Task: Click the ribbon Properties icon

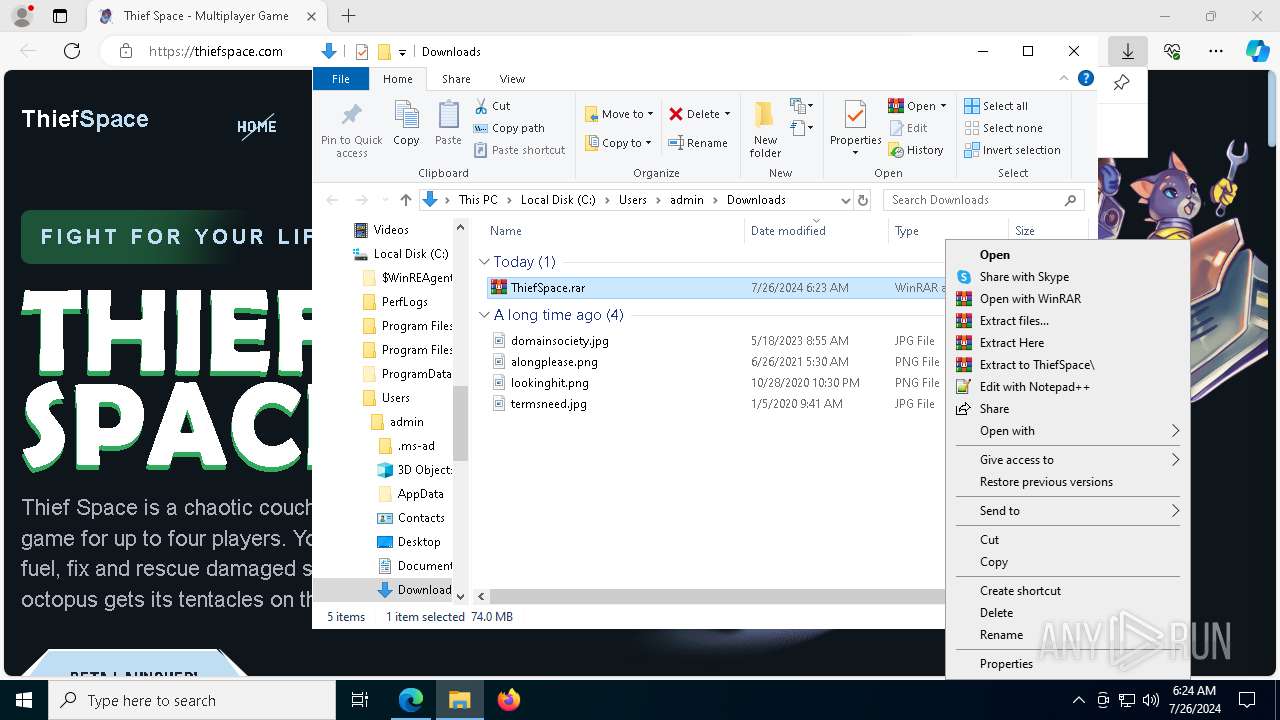Action: pyautogui.click(x=855, y=115)
